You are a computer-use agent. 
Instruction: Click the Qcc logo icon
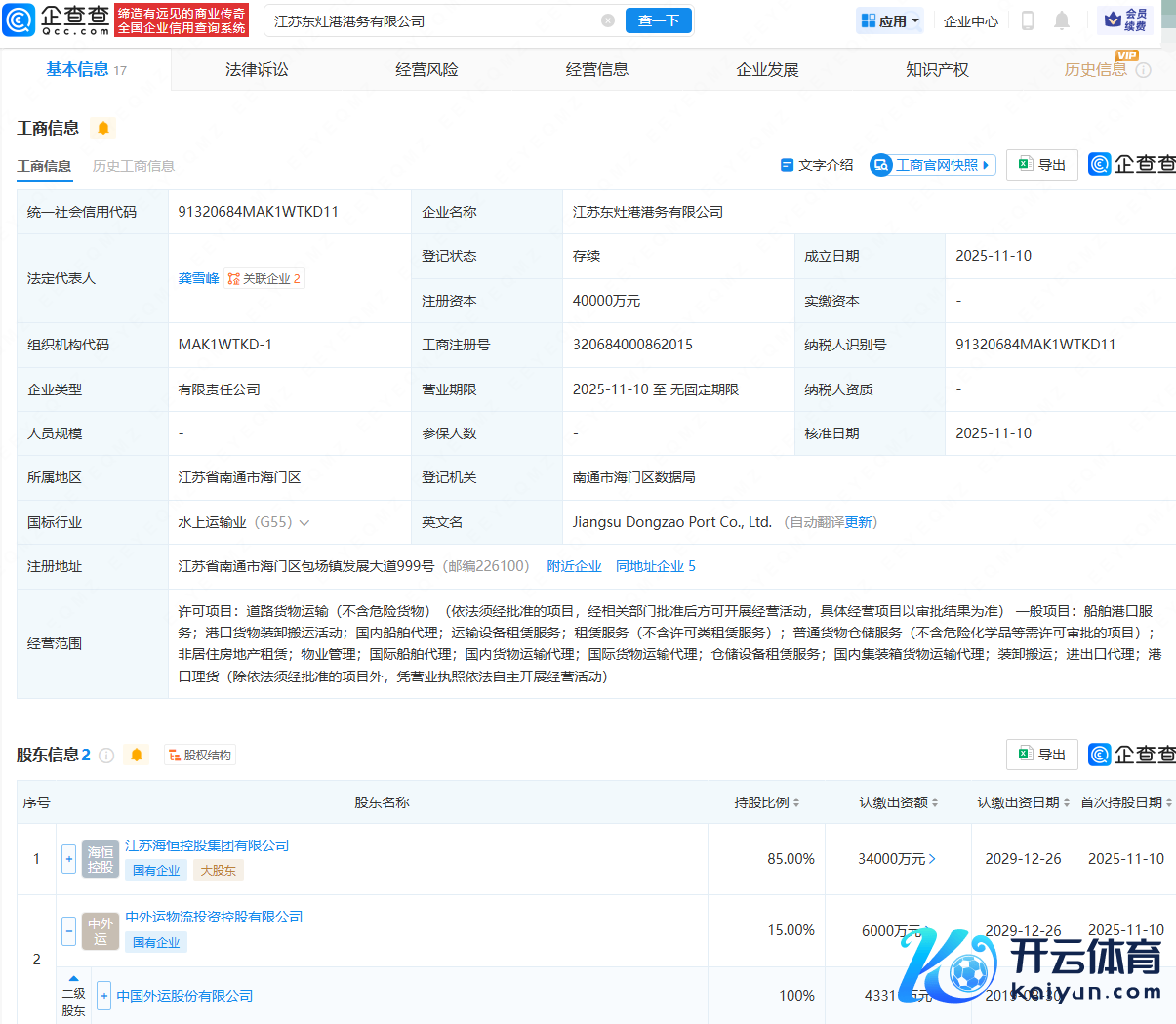pos(20,20)
